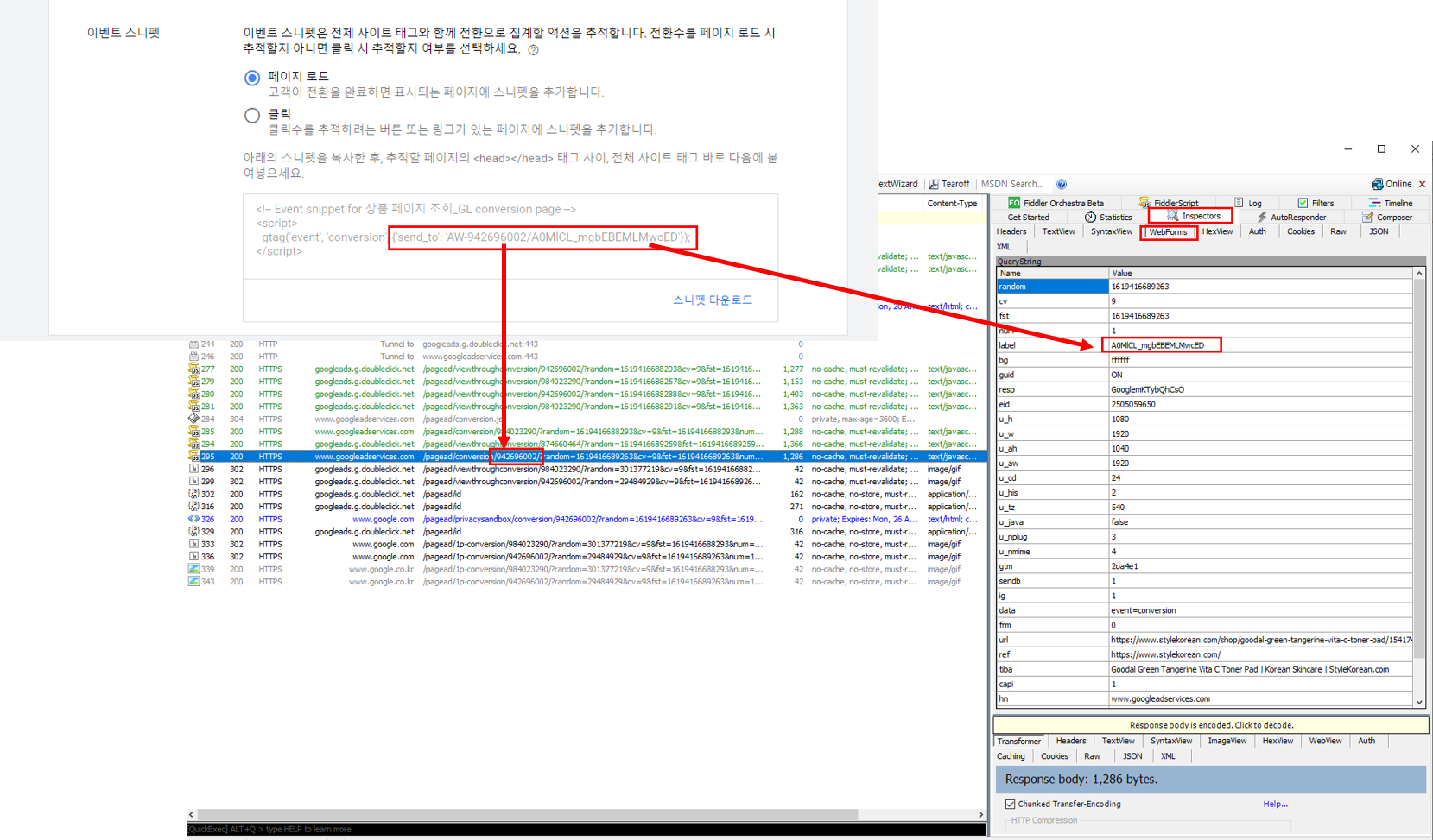Select session 326 www.google.com row
This screenshot has height=840, width=1433.
(x=587, y=519)
